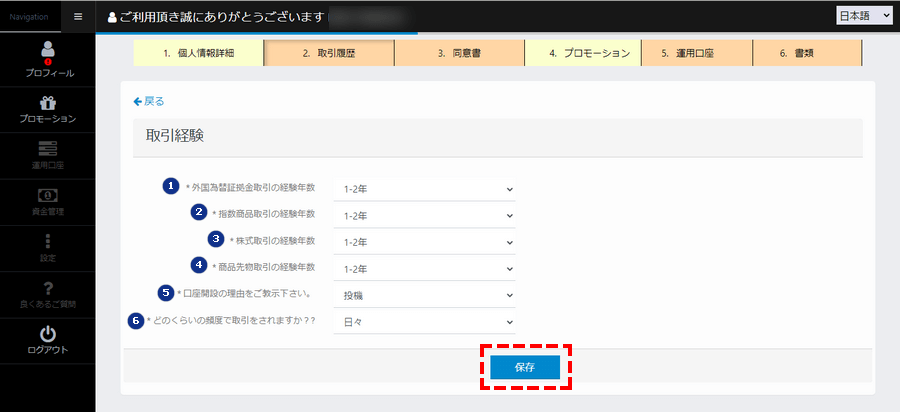Screen dimensions: 900x412
Task: Click the 戻る back link
Action: pyautogui.click(x=149, y=102)
